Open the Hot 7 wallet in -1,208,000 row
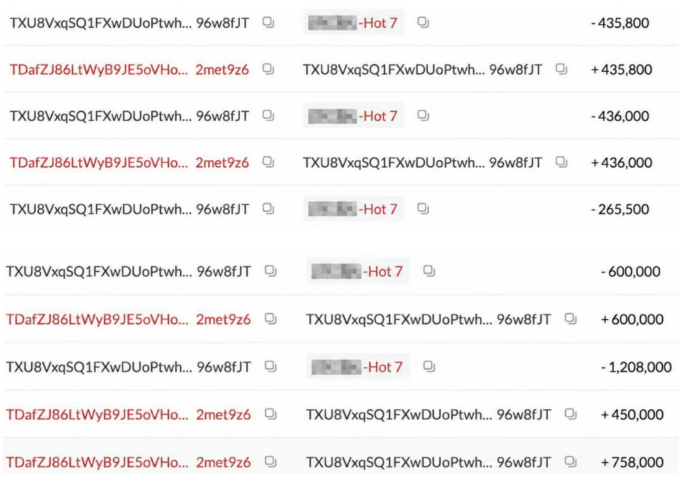Screen dimensions: 679x490 pyautogui.click(x=357, y=367)
